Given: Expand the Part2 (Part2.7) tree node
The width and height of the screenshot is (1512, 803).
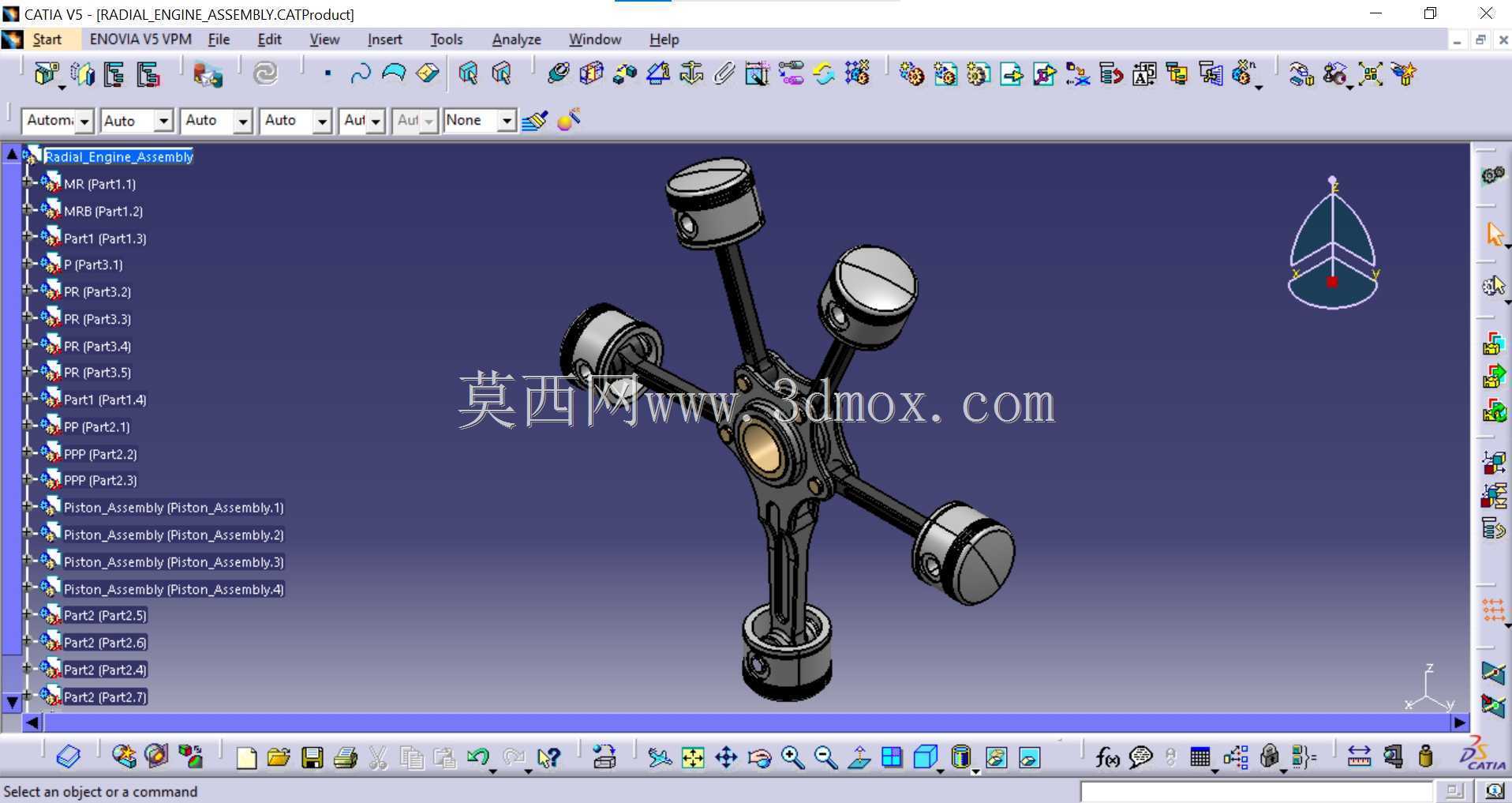Looking at the screenshot, I should tap(27, 696).
